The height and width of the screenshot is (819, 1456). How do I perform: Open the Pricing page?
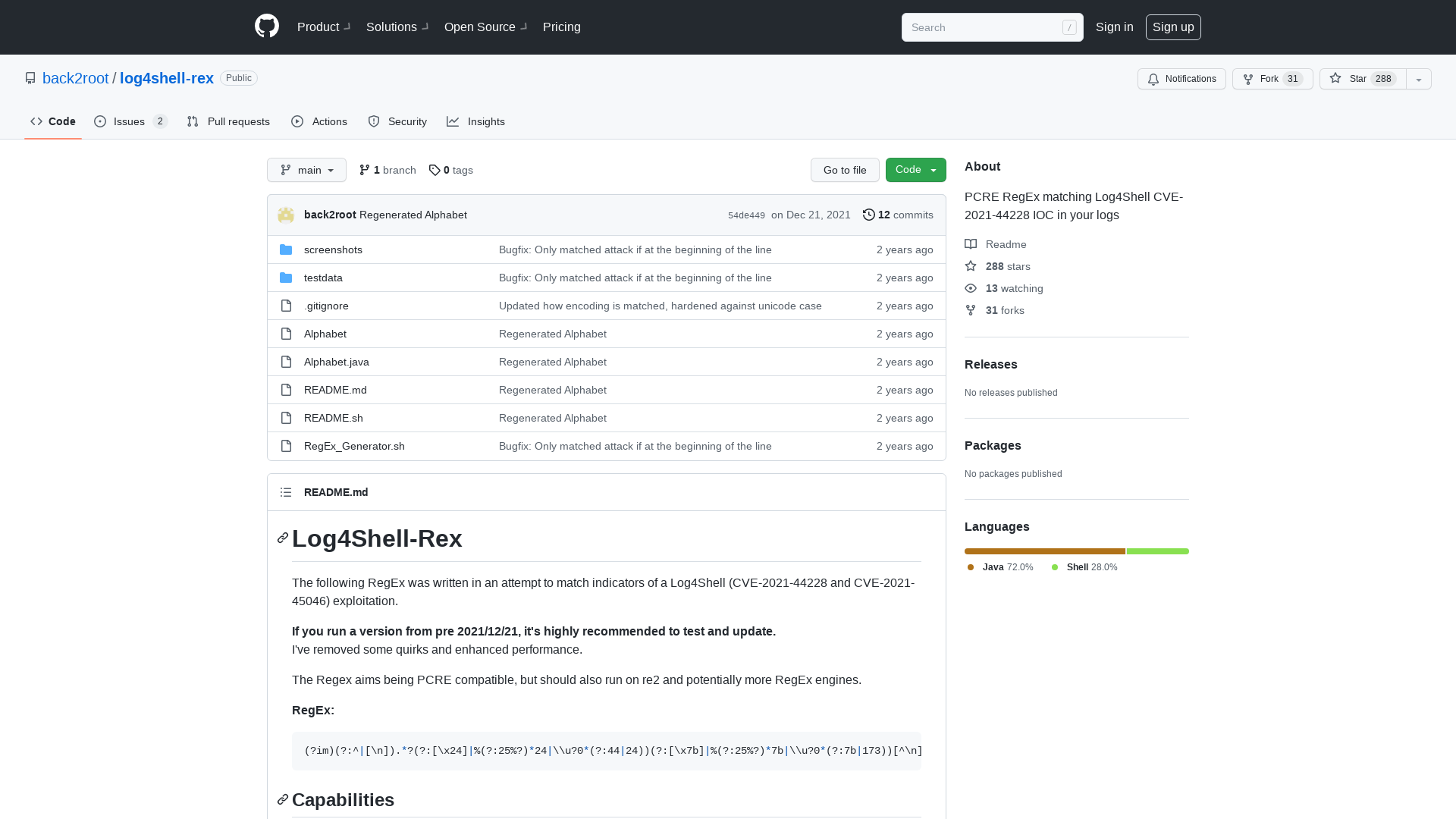(x=562, y=27)
